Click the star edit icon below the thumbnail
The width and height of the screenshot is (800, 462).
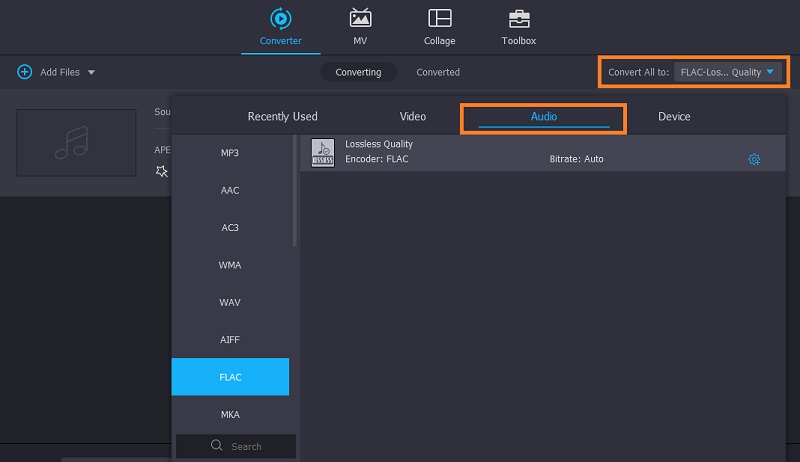162,171
